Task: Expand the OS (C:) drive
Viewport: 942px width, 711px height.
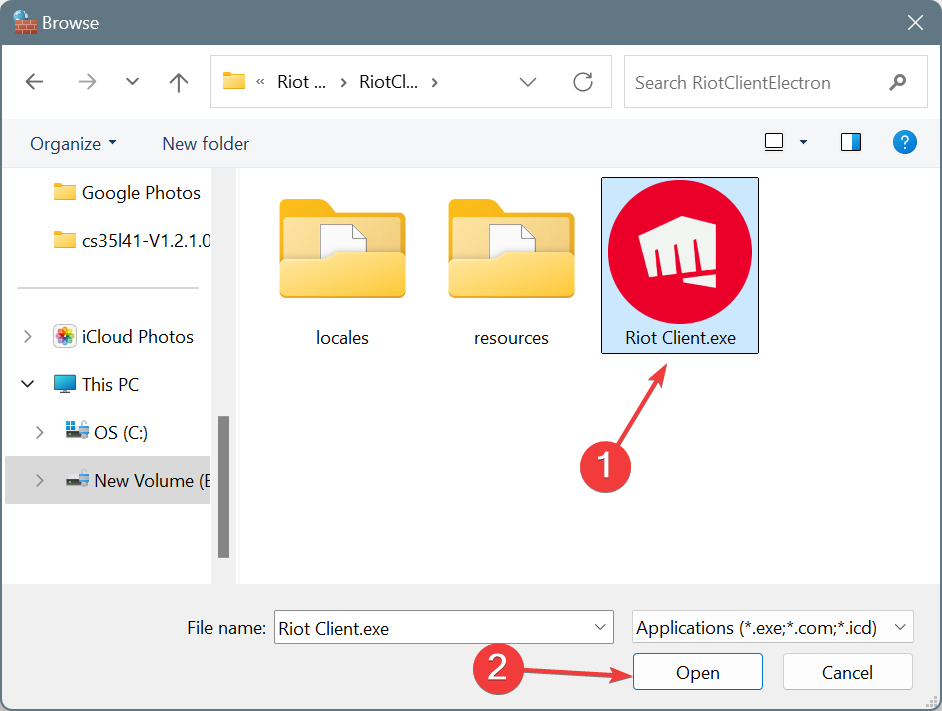Action: [x=40, y=432]
